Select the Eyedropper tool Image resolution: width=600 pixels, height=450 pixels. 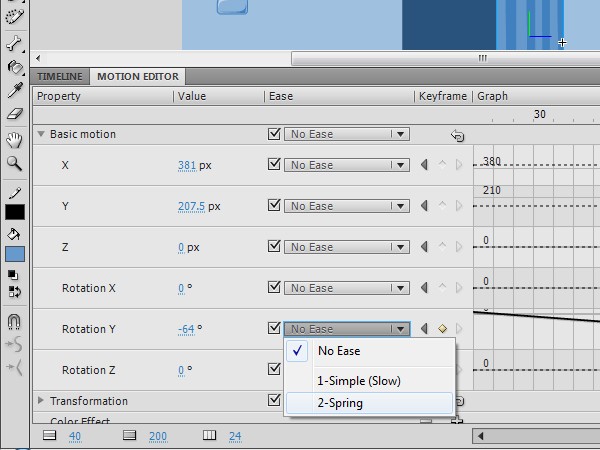(x=14, y=90)
